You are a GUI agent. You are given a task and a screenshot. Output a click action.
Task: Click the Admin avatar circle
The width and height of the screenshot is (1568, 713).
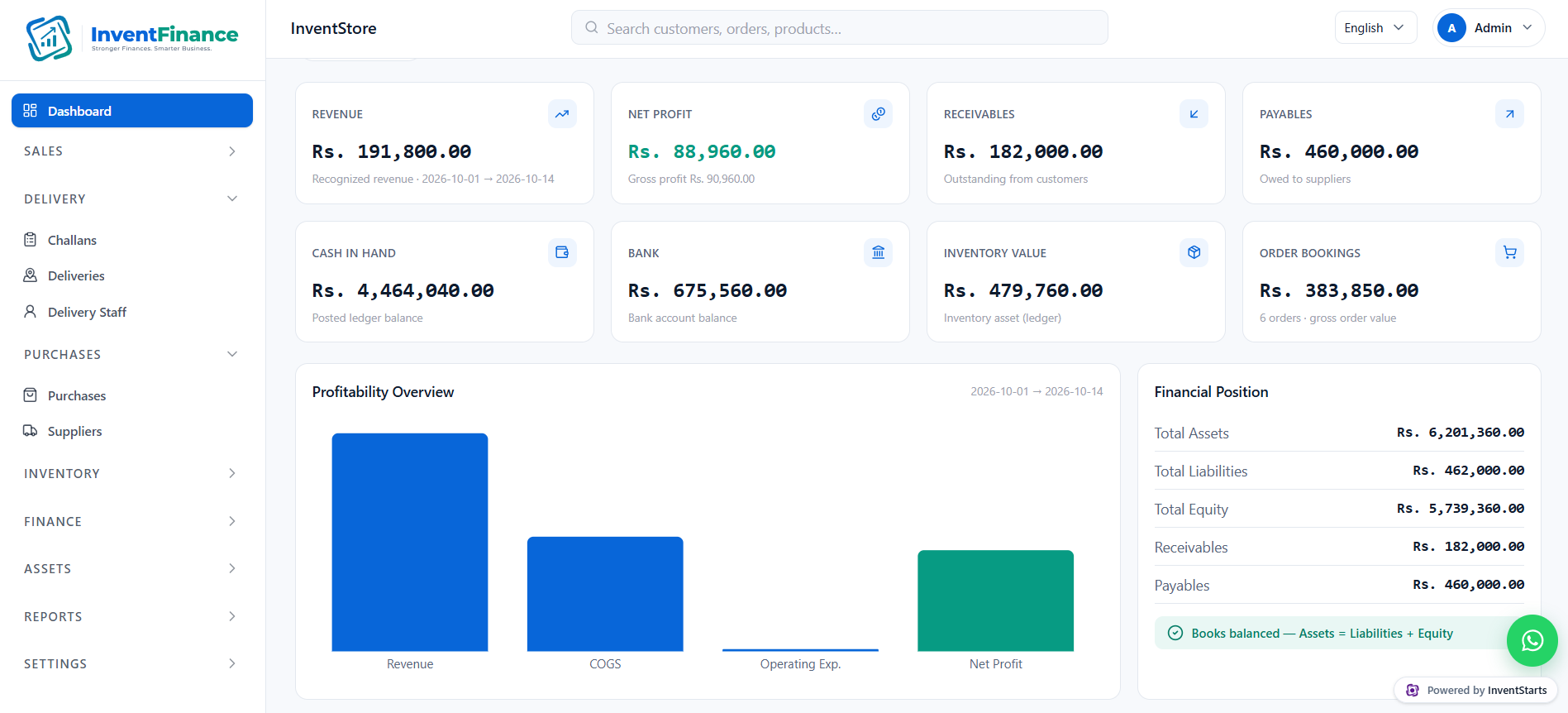click(x=1451, y=28)
